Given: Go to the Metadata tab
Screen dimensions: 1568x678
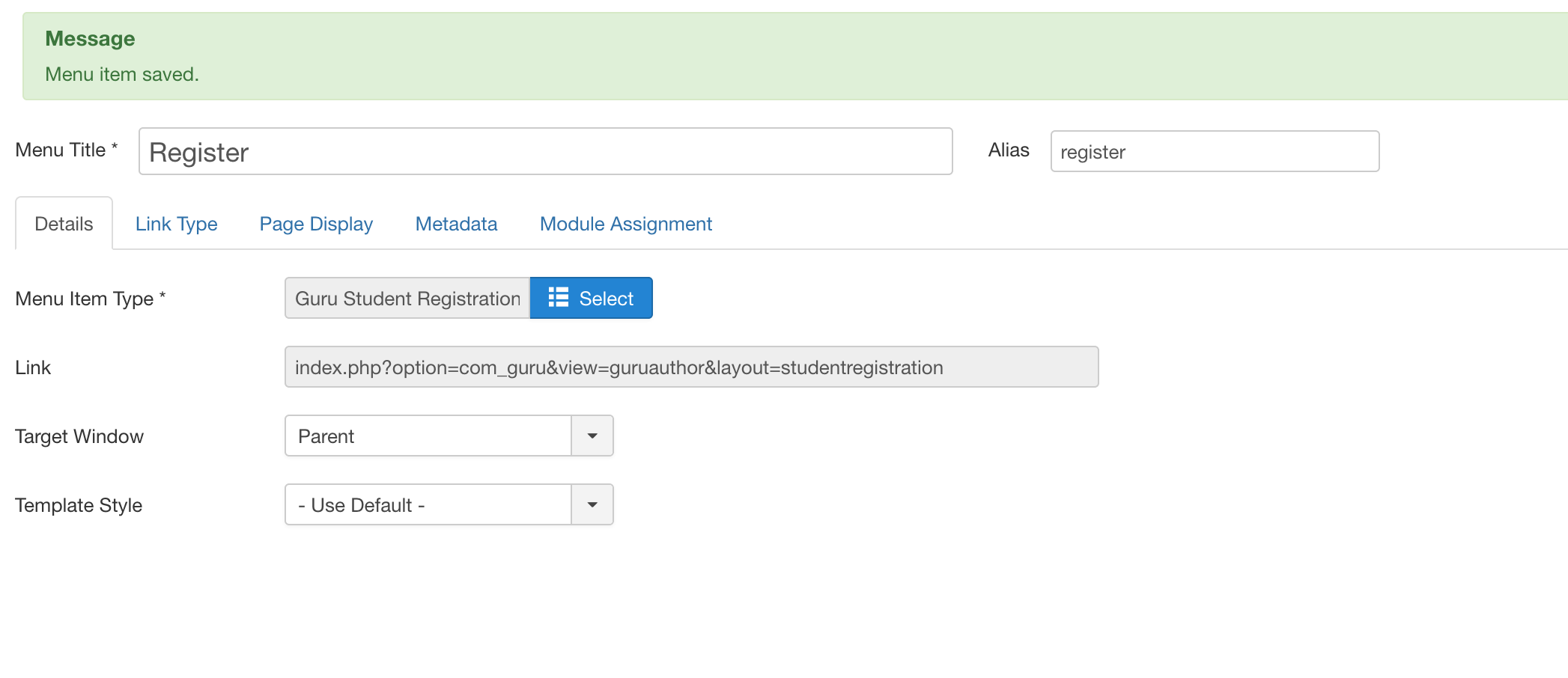Looking at the screenshot, I should [456, 224].
